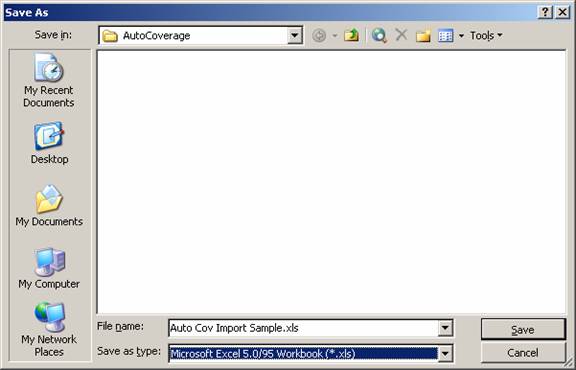Click the Cancel button

coord(523,353)
